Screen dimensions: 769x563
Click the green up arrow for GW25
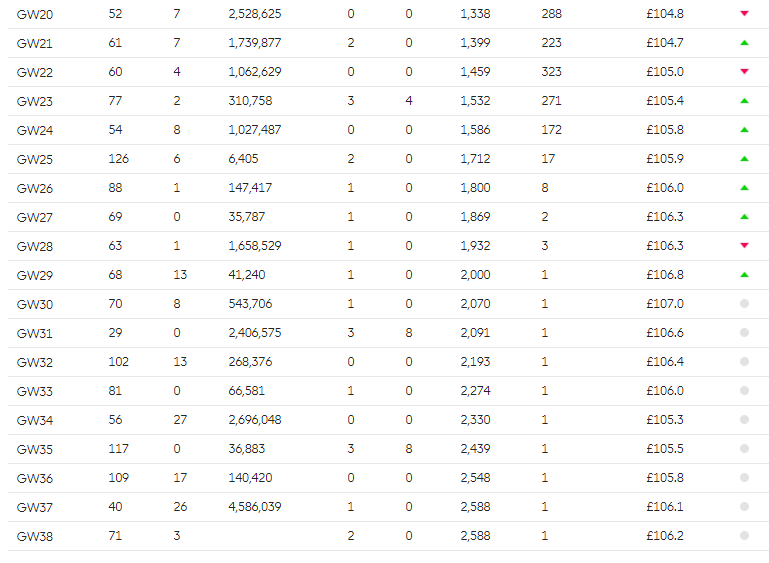coord(744,159)
